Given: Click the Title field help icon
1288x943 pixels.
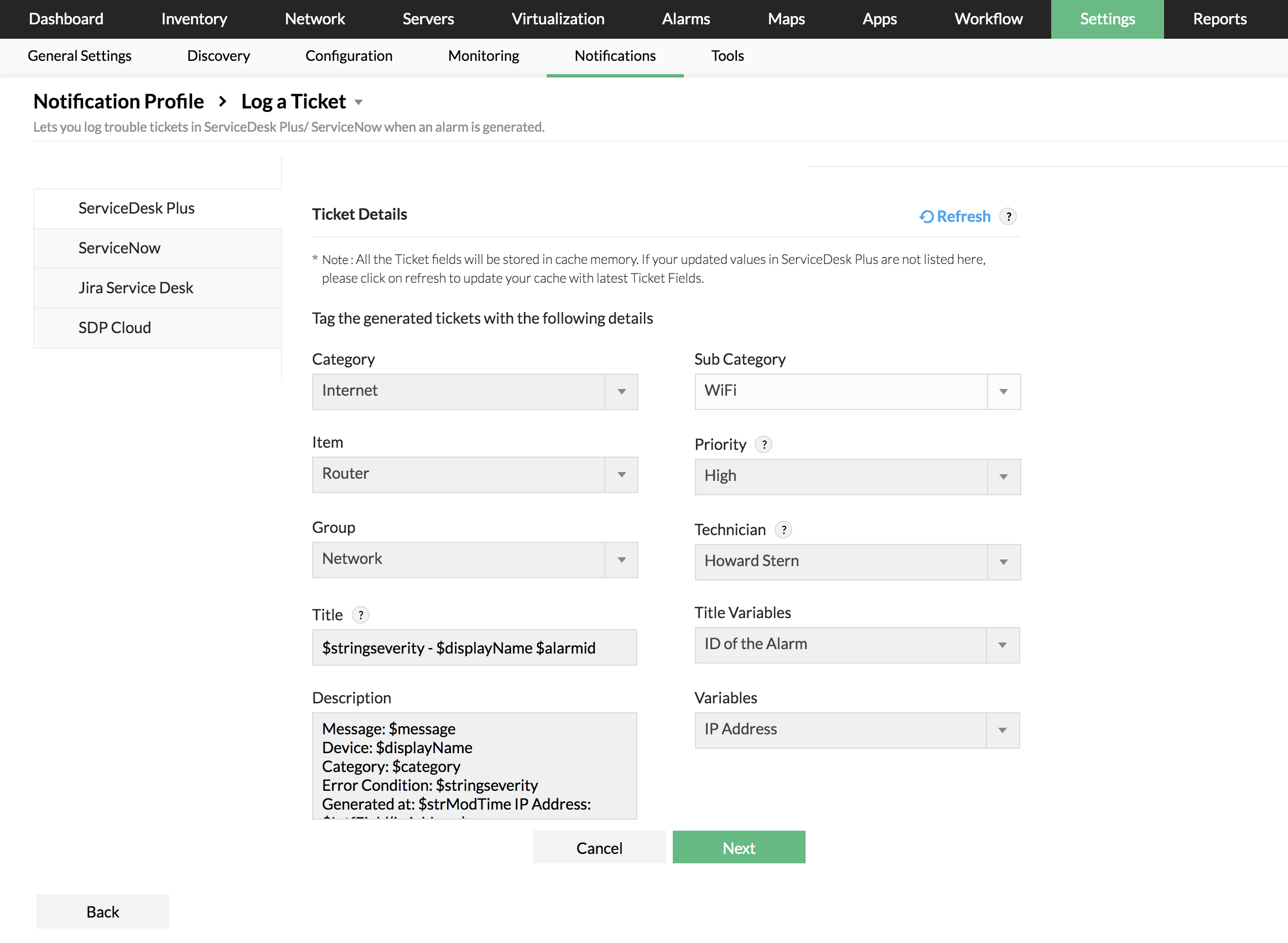Looking at the screenshot, I should tap(360, 615).
